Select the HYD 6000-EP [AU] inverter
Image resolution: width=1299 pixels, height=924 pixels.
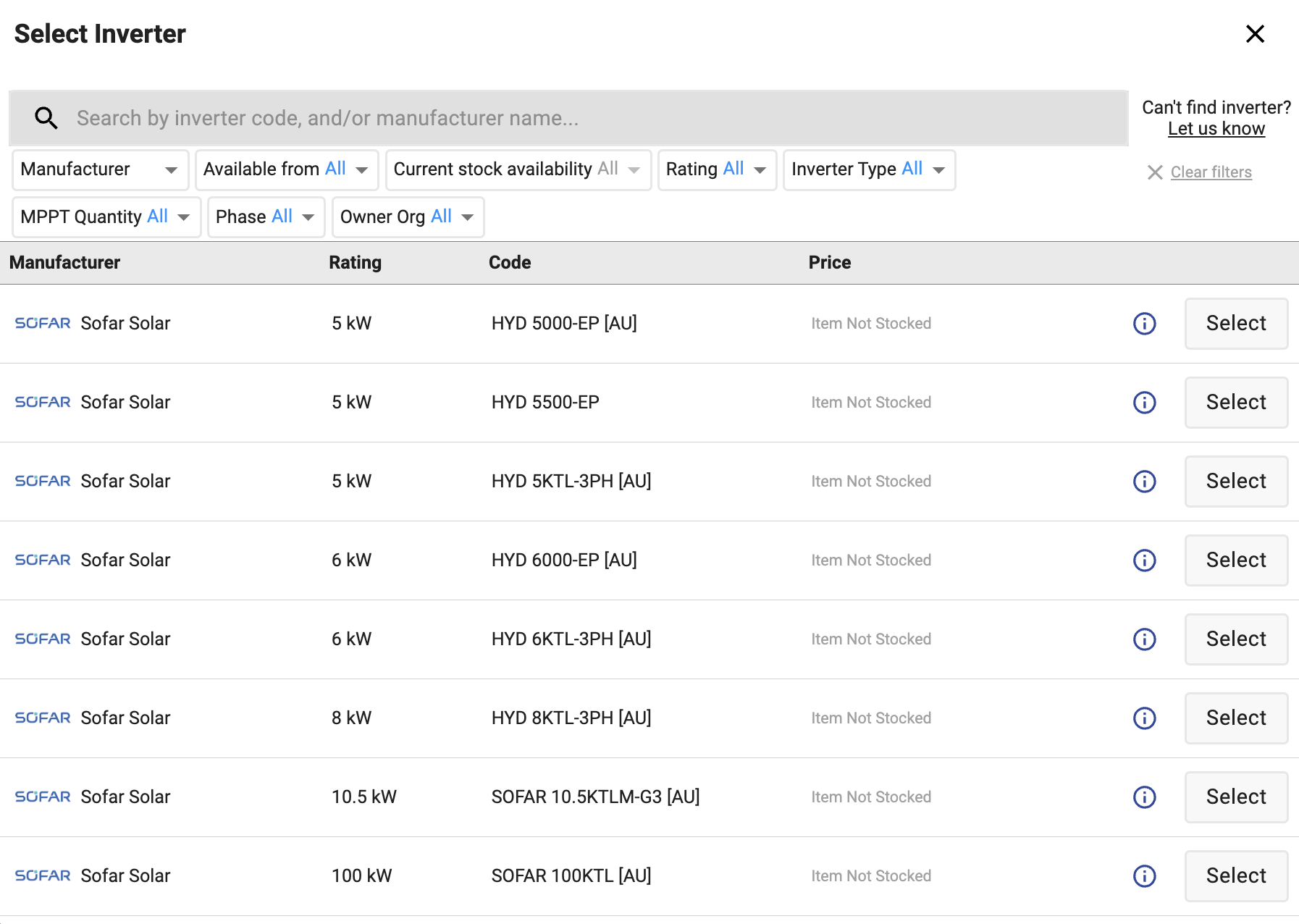click(x=1236, y=560)
